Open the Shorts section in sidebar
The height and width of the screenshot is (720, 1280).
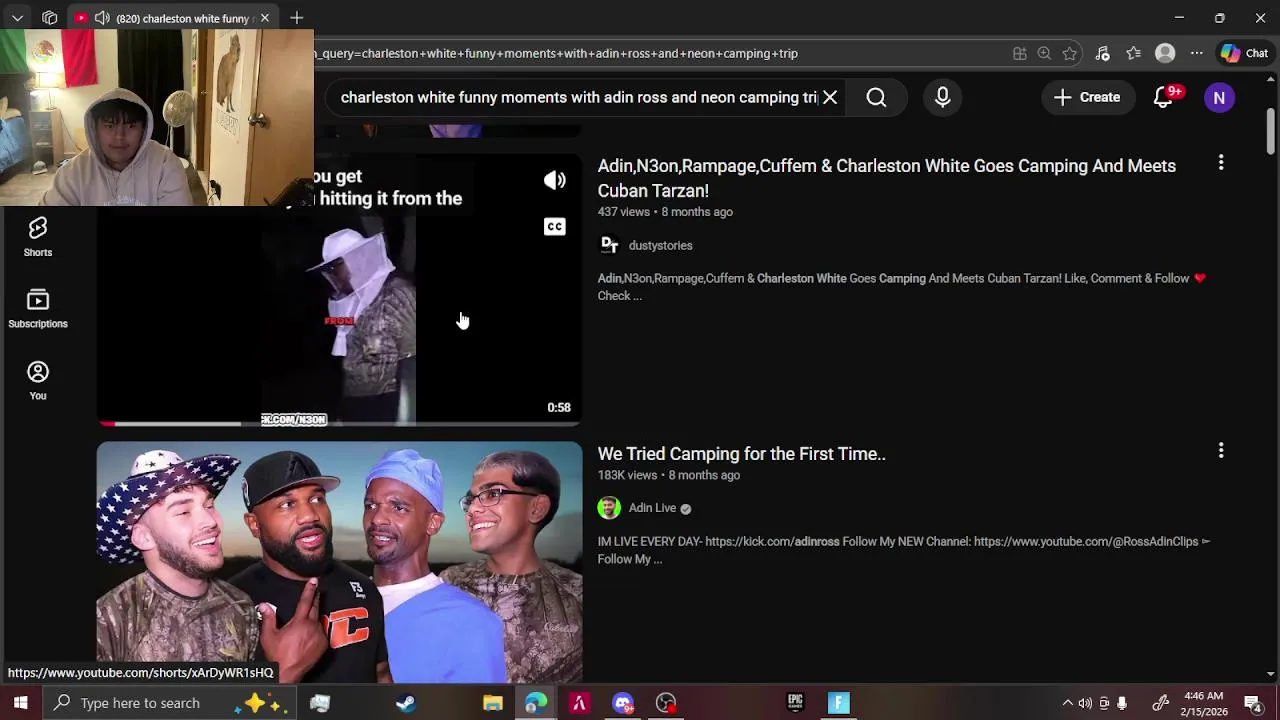(x=38, y=238)
